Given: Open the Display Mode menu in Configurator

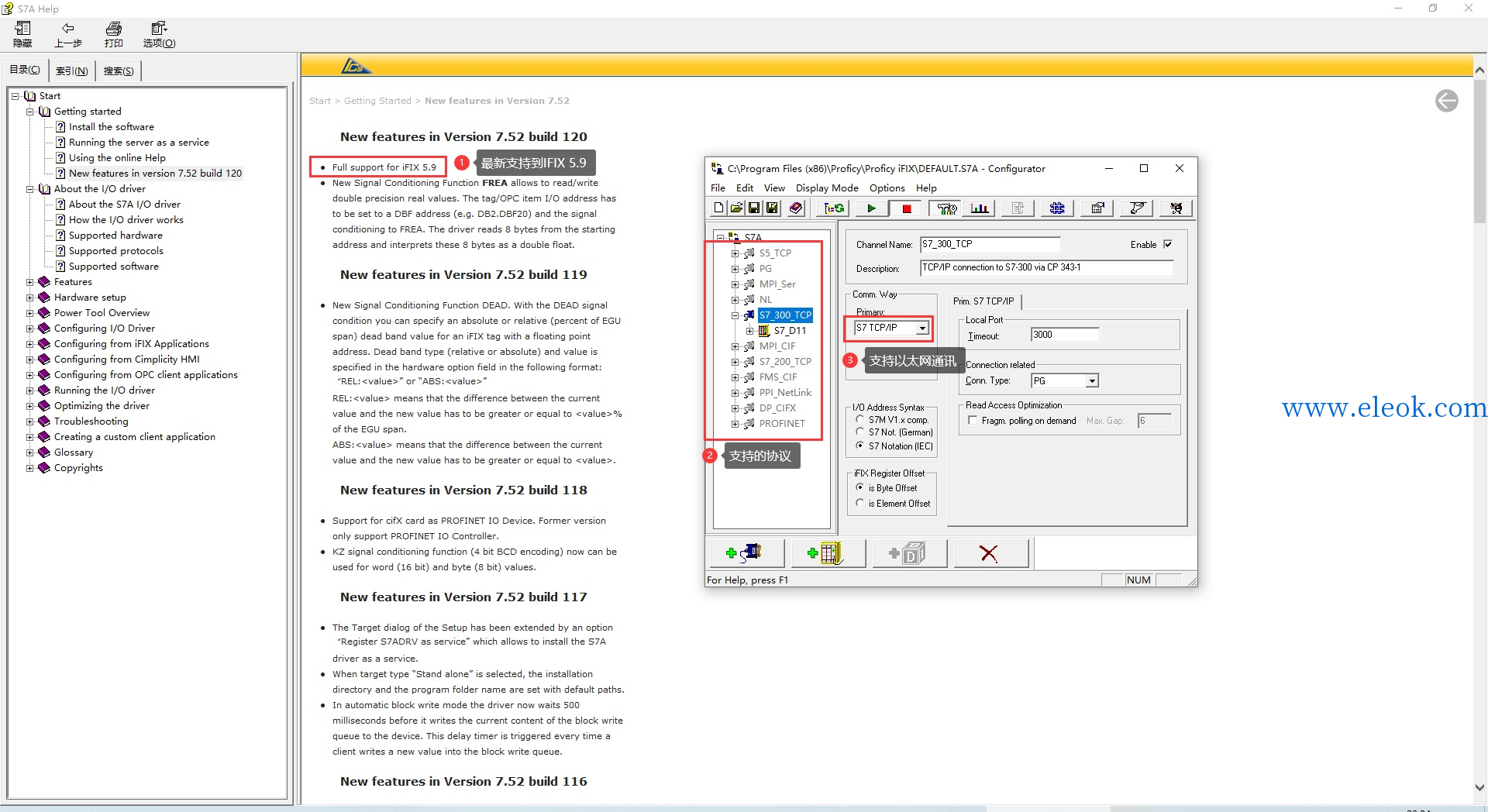Looking at the screenshot, I should click(x=827, y=188).
